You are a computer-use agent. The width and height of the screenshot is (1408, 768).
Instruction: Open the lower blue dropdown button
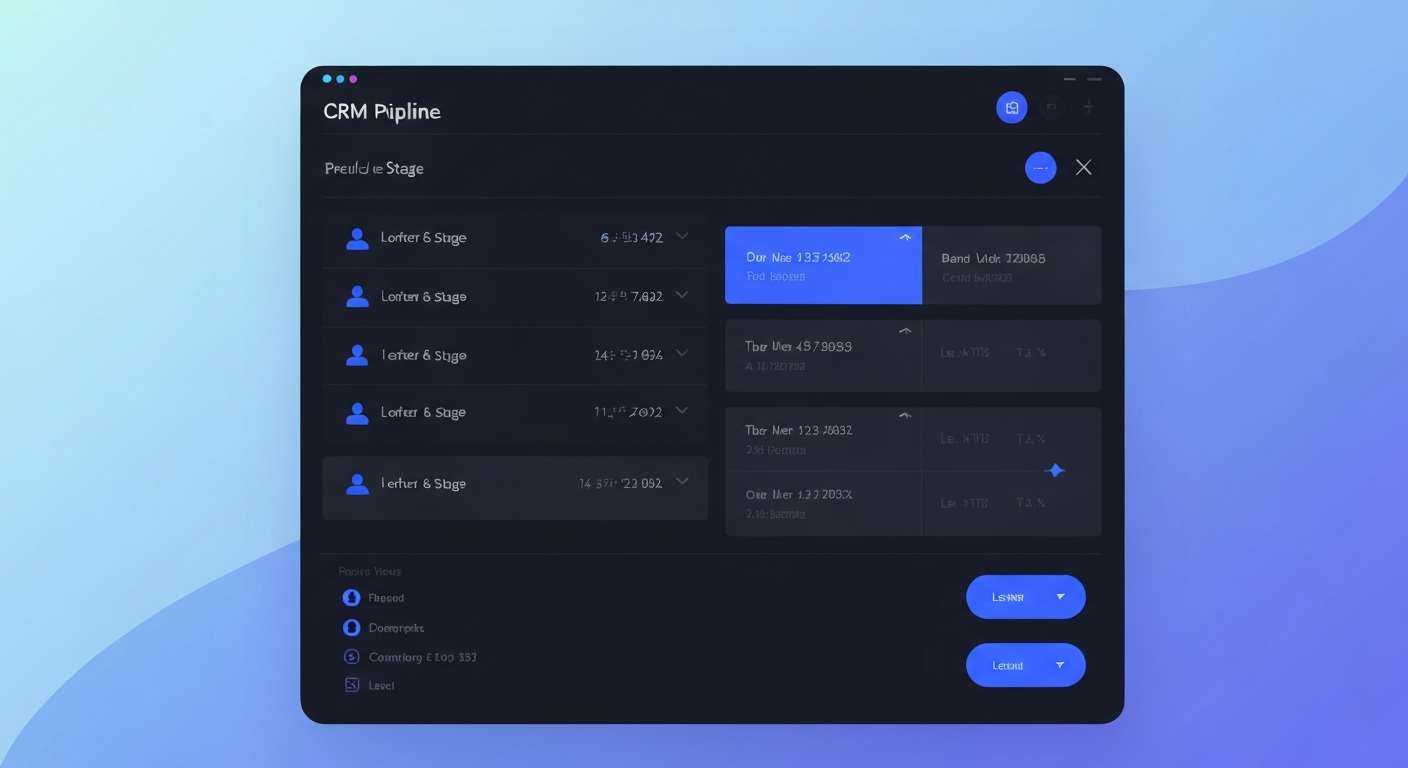point(1025,665)
